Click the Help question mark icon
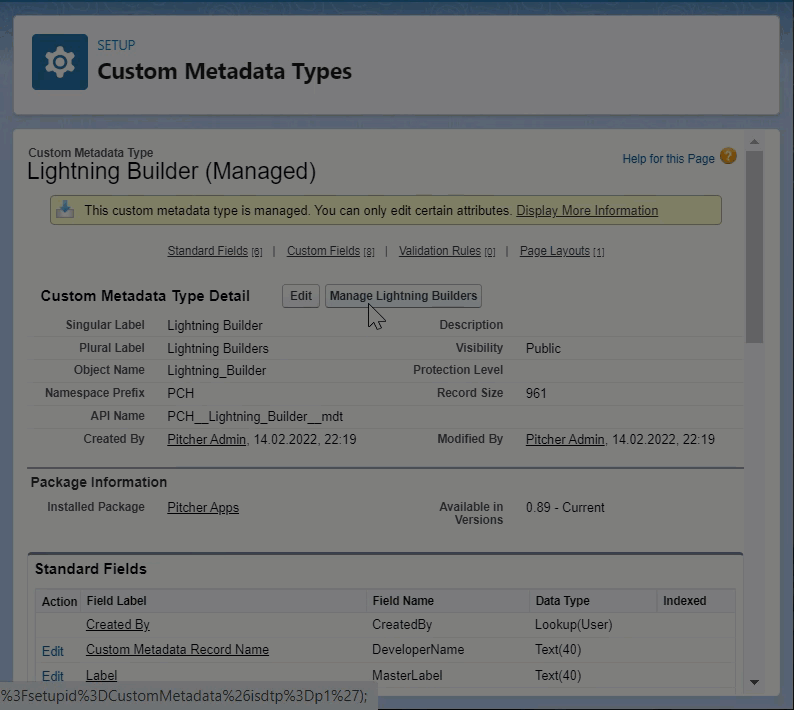The image size is (794, 710). coord(728,157)
